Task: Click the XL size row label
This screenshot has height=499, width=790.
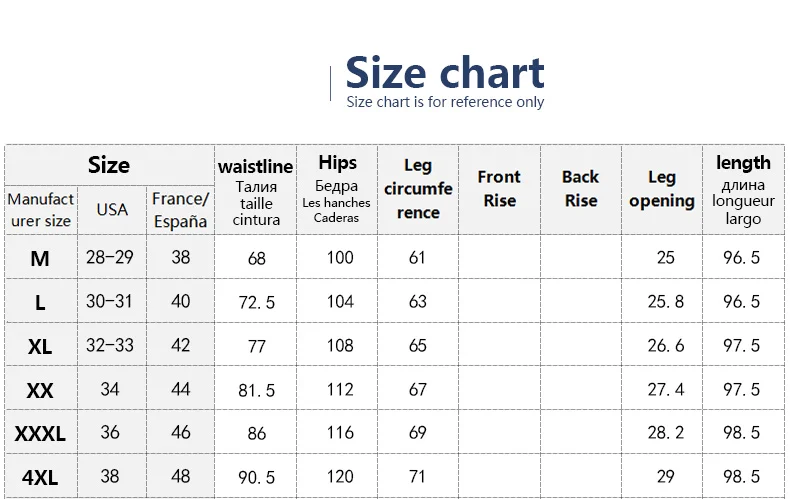Action: tap(40, 347)
